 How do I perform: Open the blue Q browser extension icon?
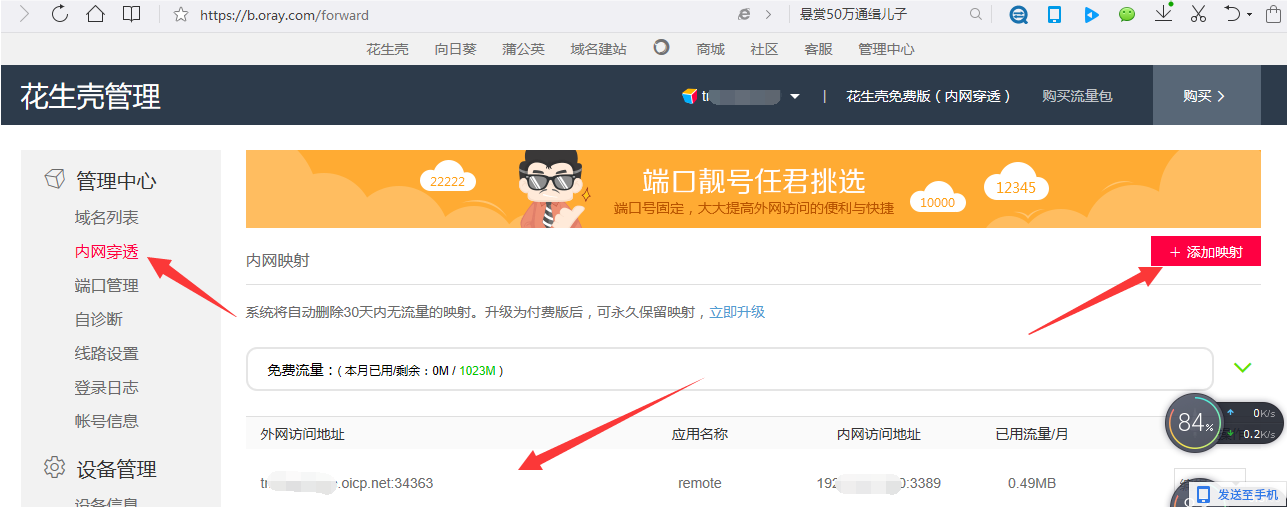[x=1018, y=15]
